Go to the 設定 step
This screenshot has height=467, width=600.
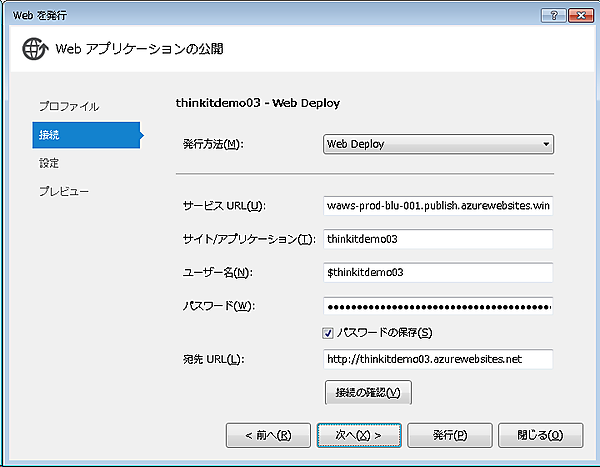(49, 163)
